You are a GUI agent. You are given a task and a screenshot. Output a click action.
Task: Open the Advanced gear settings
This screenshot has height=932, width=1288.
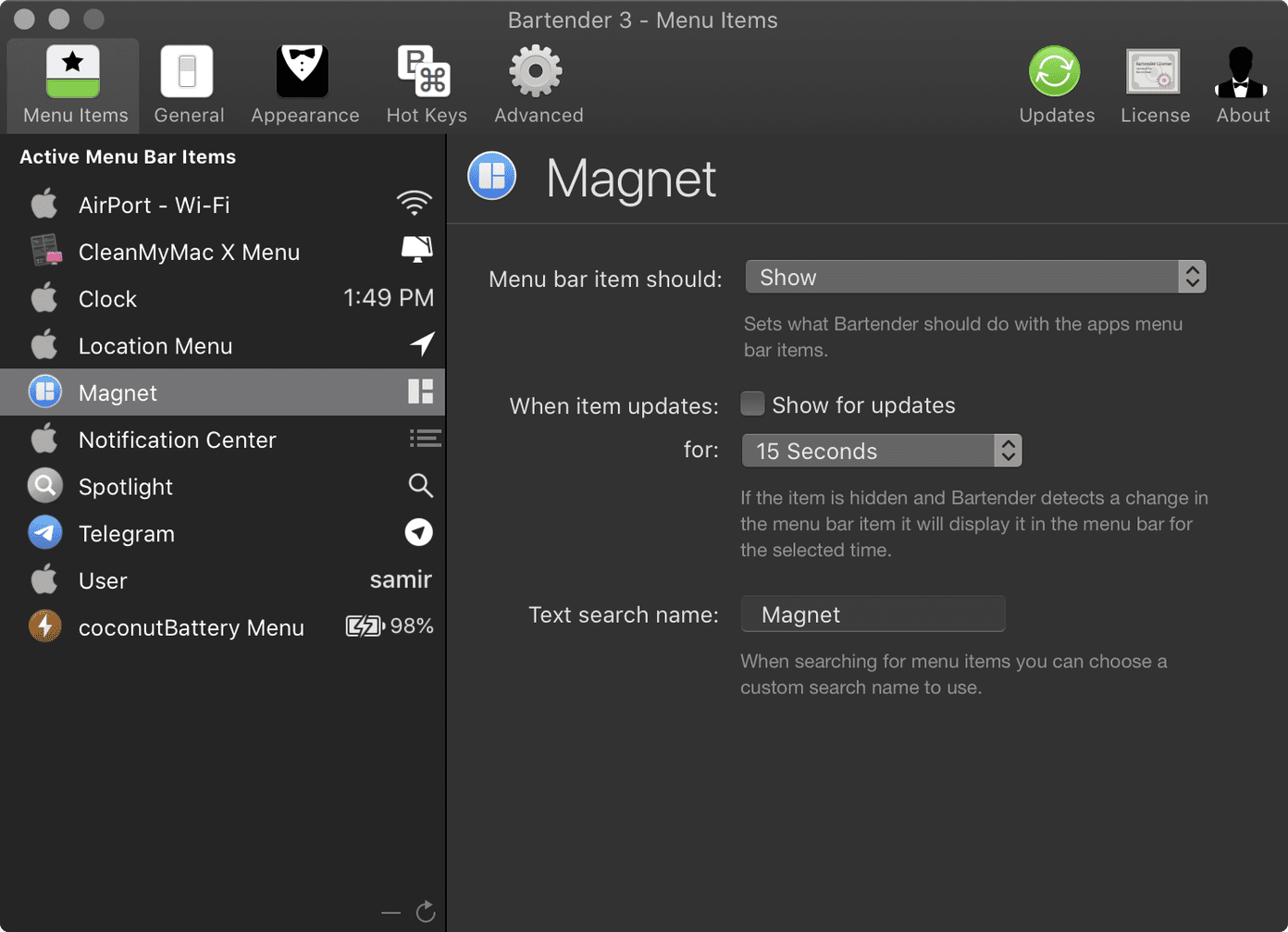(539, 85)
